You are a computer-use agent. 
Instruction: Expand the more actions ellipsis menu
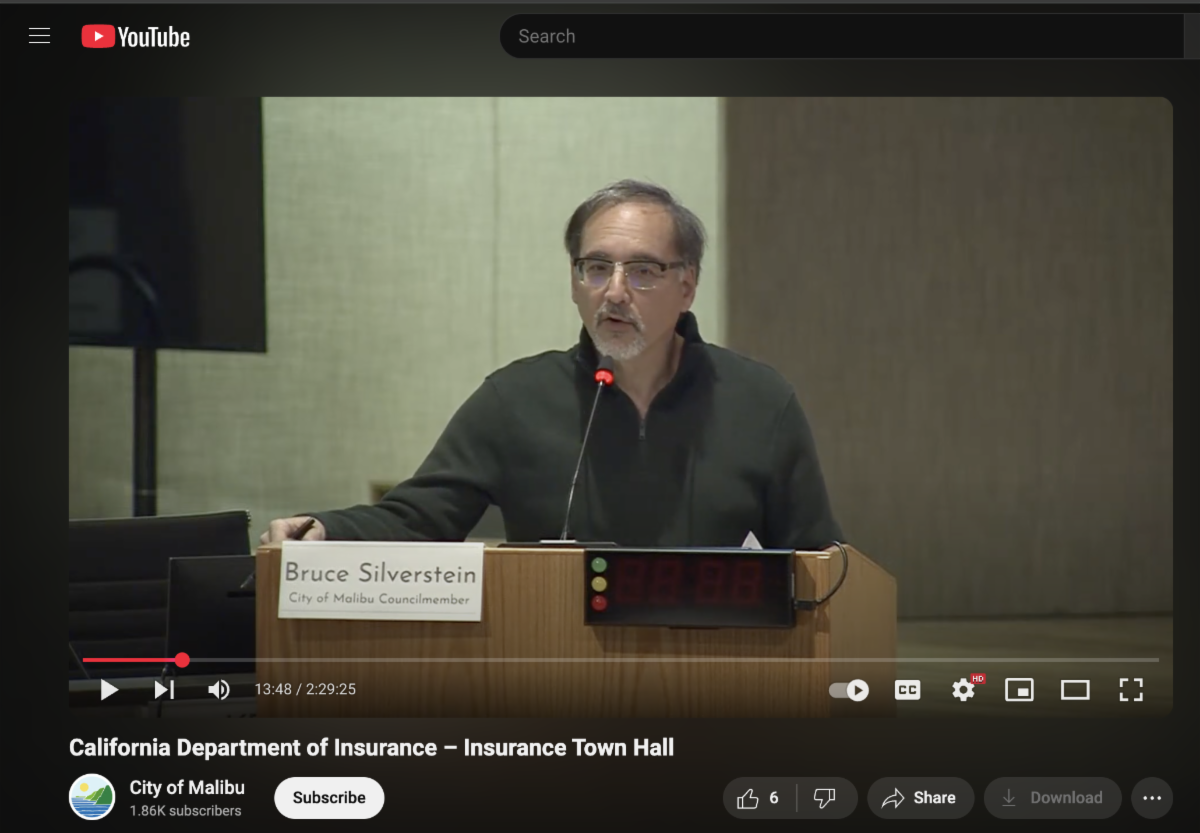click(1152, 798)
